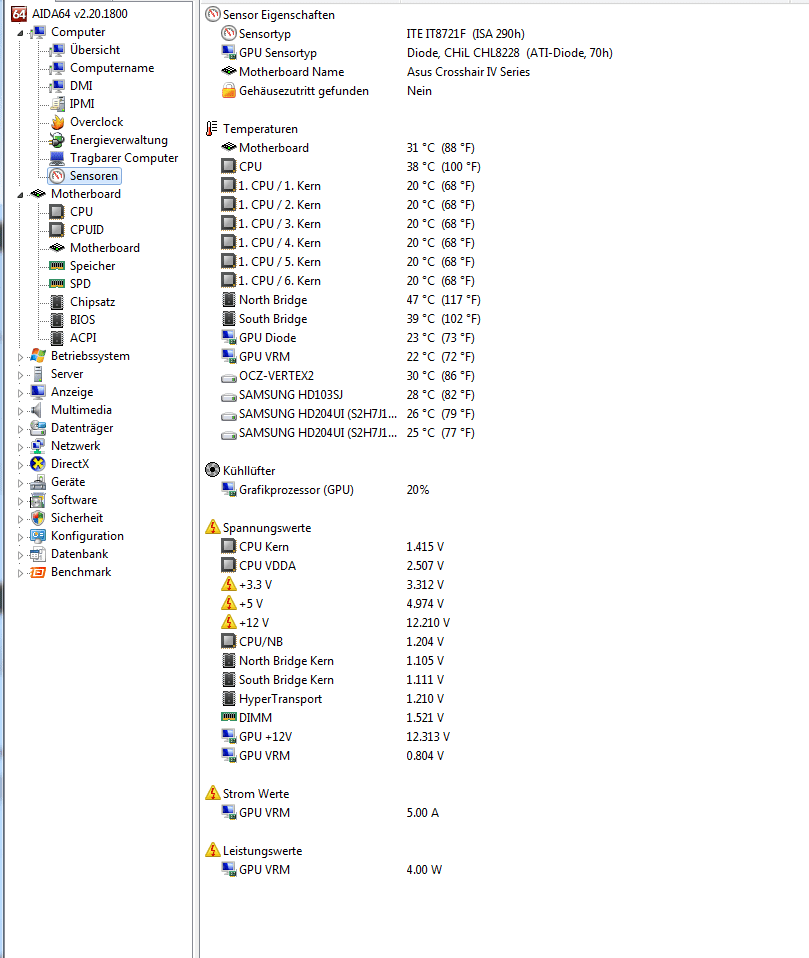Click the BIOS chip icon
Viewport: 809px width, 958px height.
[x=57, y=320]
